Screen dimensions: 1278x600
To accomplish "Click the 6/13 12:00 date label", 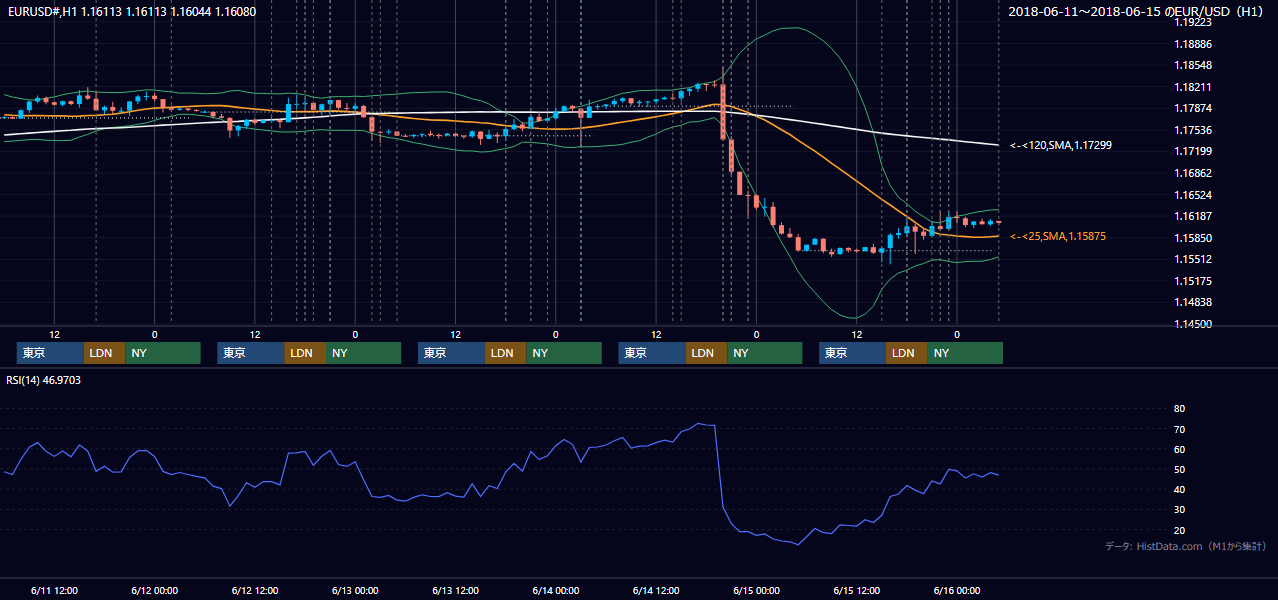I will click(x=456, y=591).
